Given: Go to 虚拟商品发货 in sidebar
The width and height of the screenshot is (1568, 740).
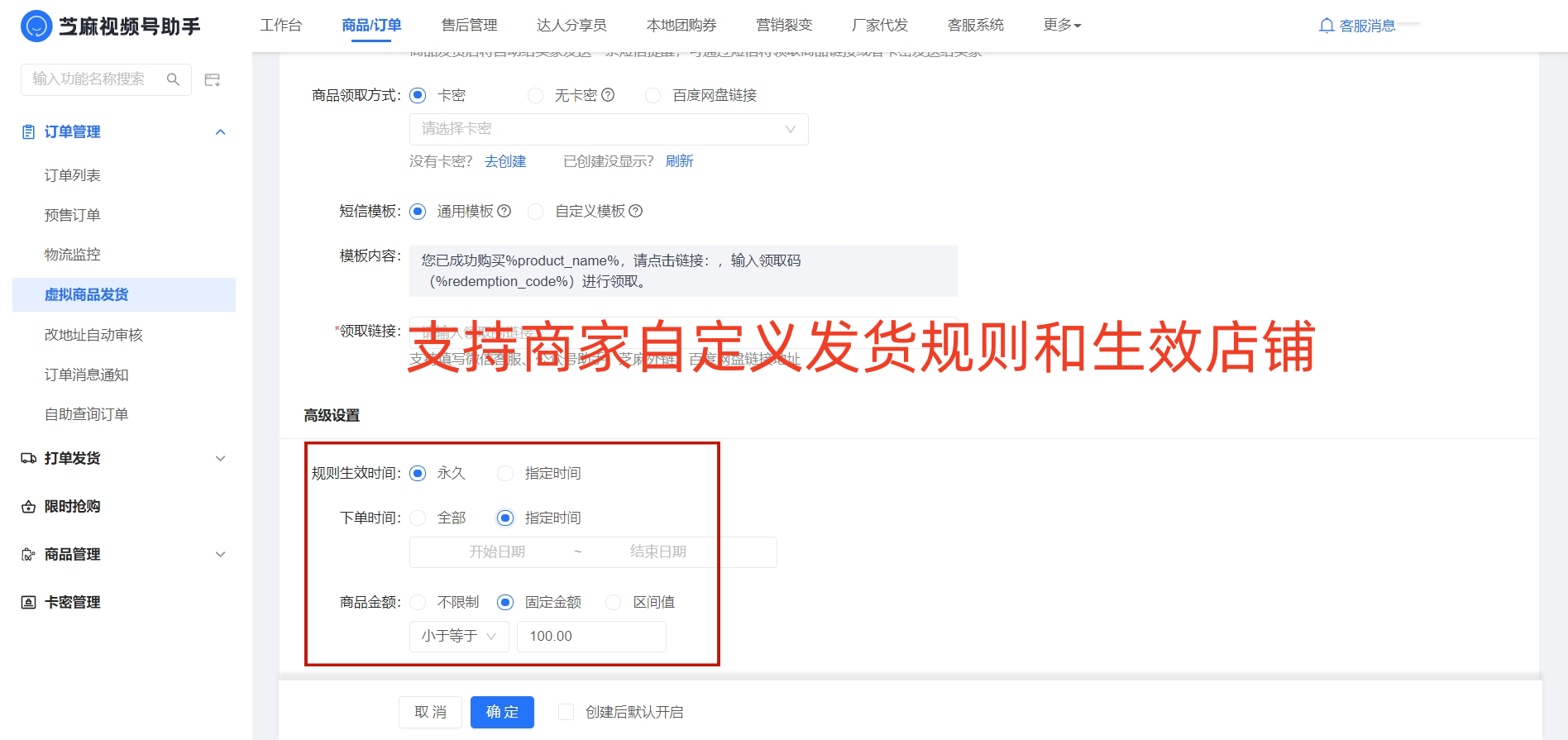Looking at the screenshot, I should point(124,294).
